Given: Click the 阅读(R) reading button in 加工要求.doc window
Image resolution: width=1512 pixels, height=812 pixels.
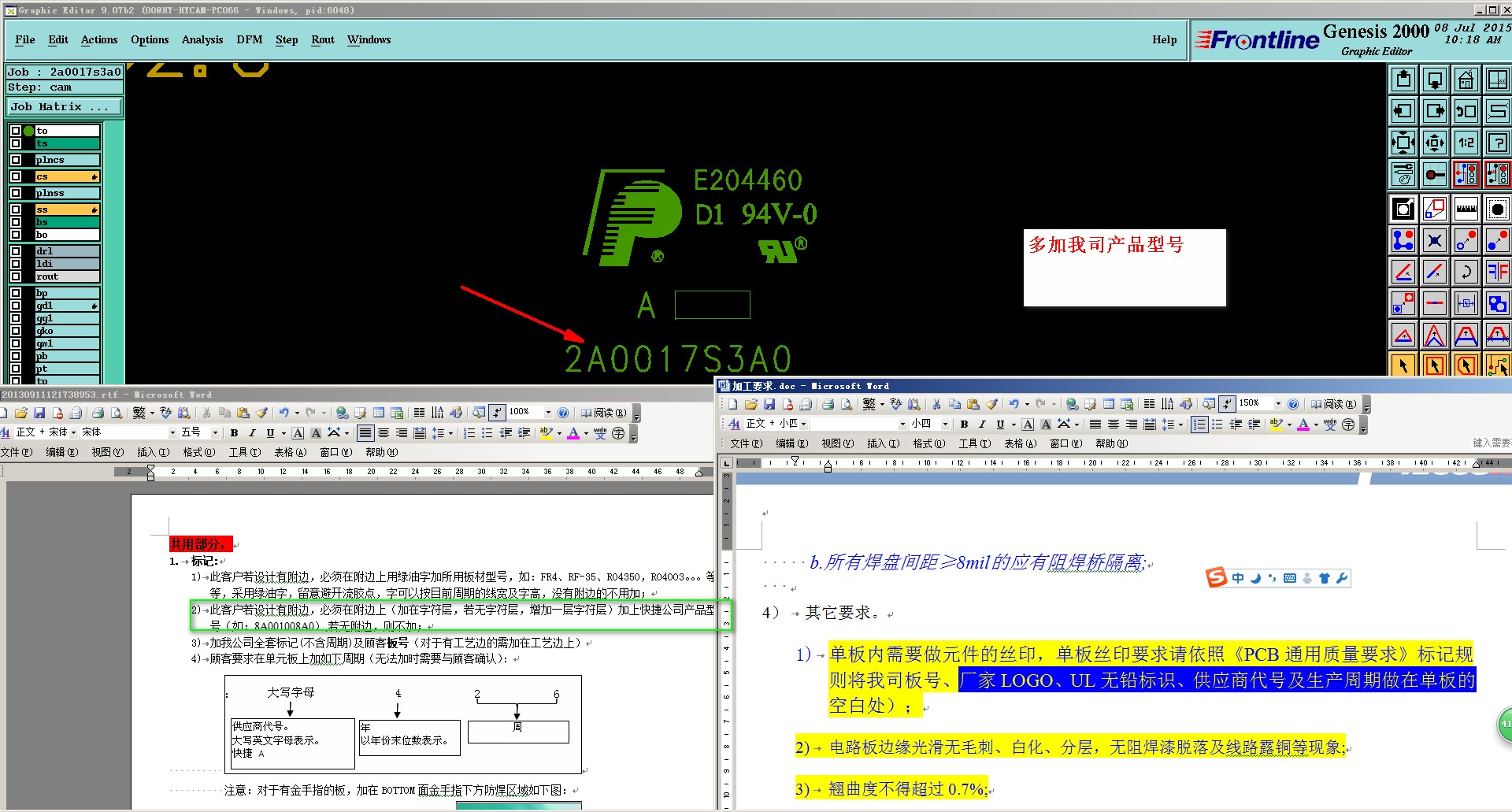Looking at the screenshot, I should (1333, 405).
